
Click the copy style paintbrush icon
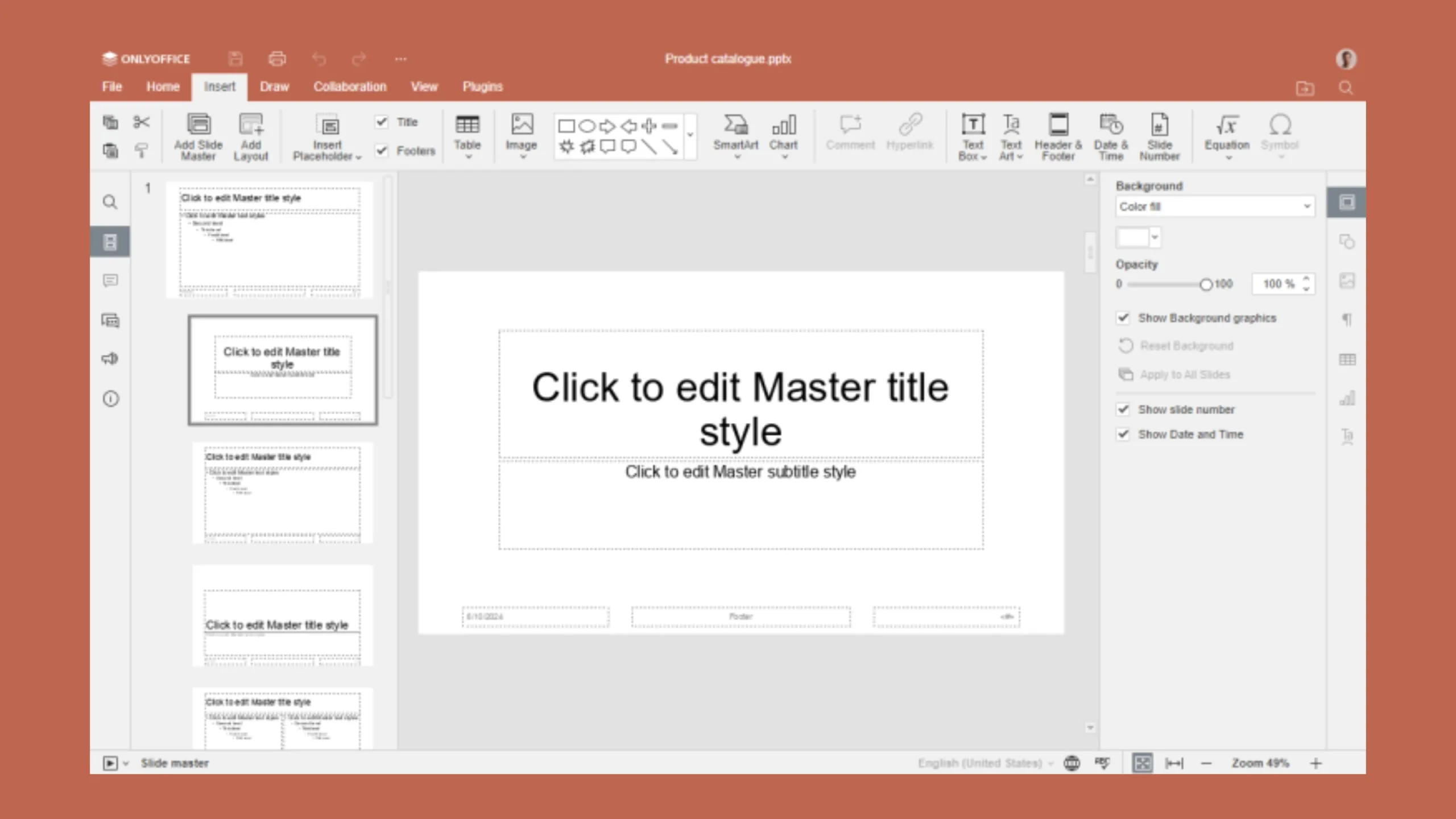(x=141, y=150)
